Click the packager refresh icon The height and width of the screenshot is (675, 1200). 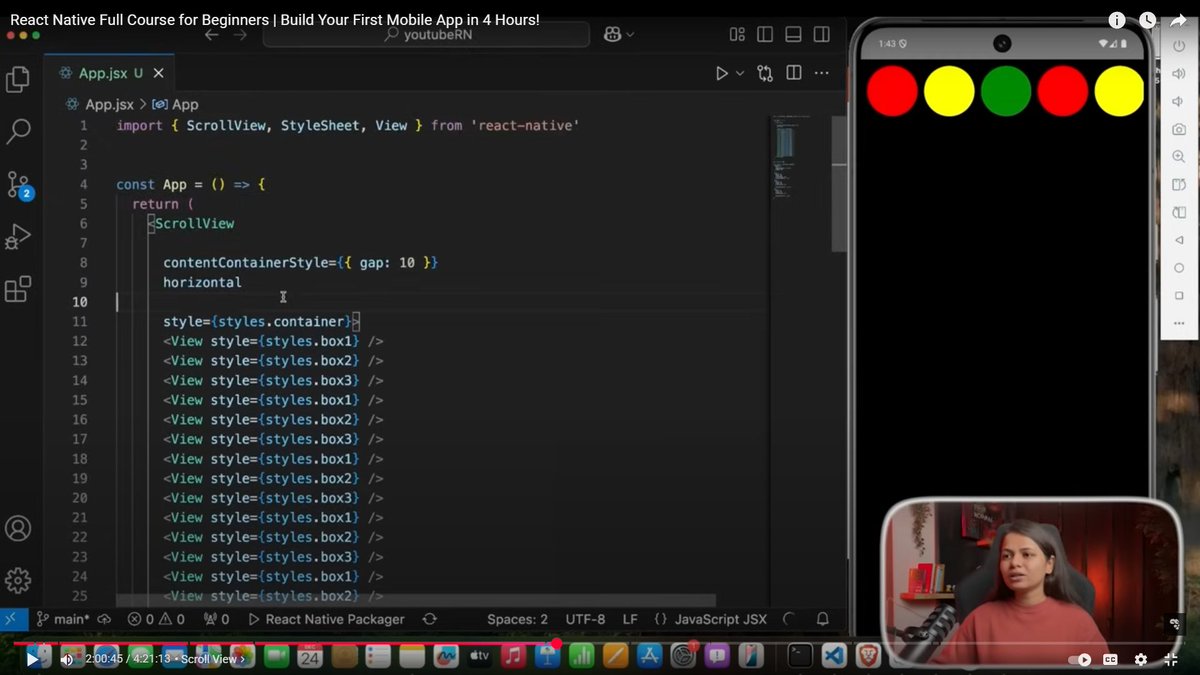coord(430,619)
